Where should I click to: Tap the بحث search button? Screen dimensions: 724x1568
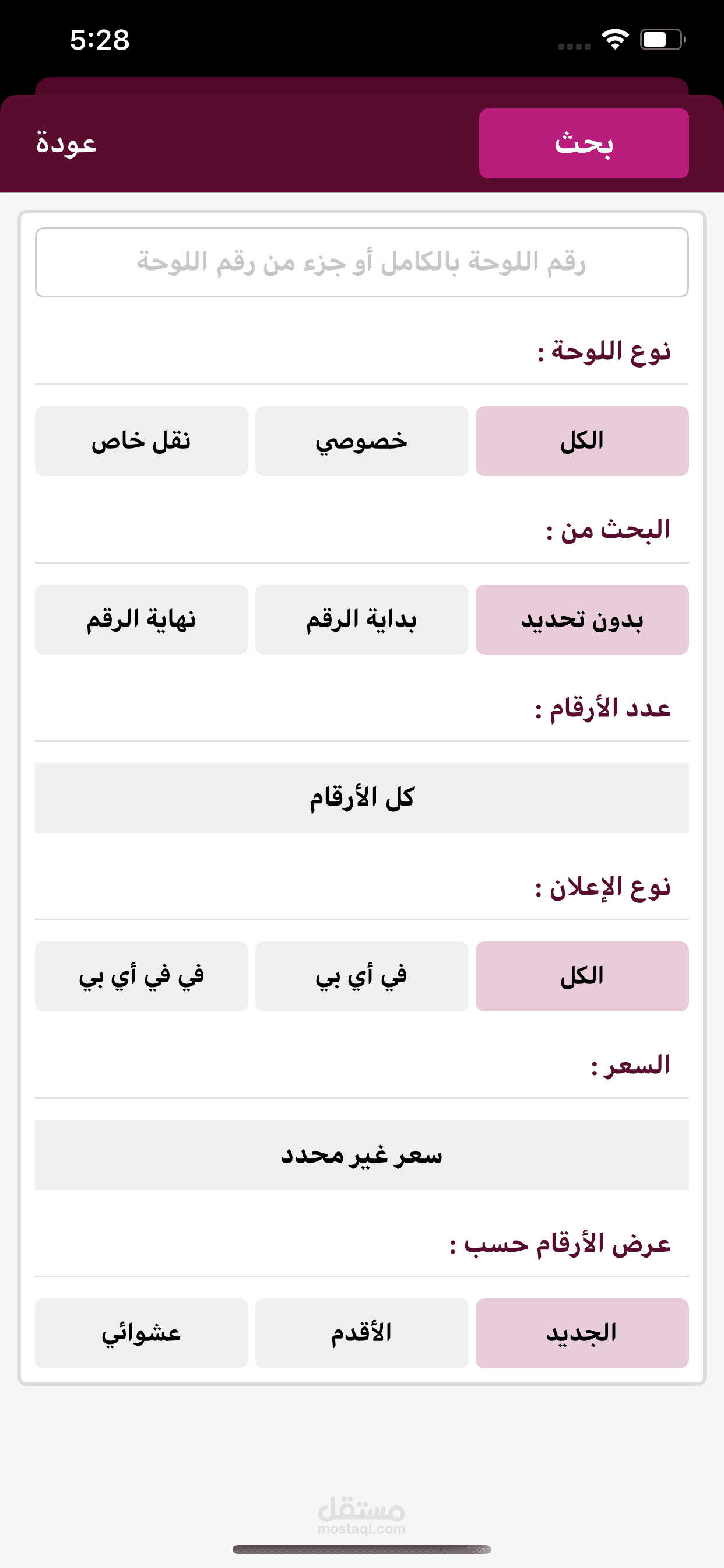click(x=584, y=143)
